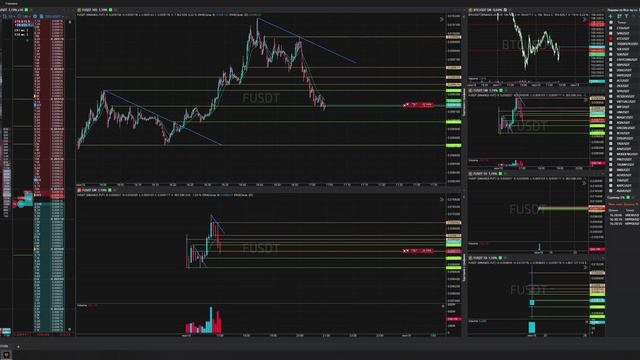Click the watchlist sort icon
640x360 pixels.
pyautogui.click(x=619, y=16)
